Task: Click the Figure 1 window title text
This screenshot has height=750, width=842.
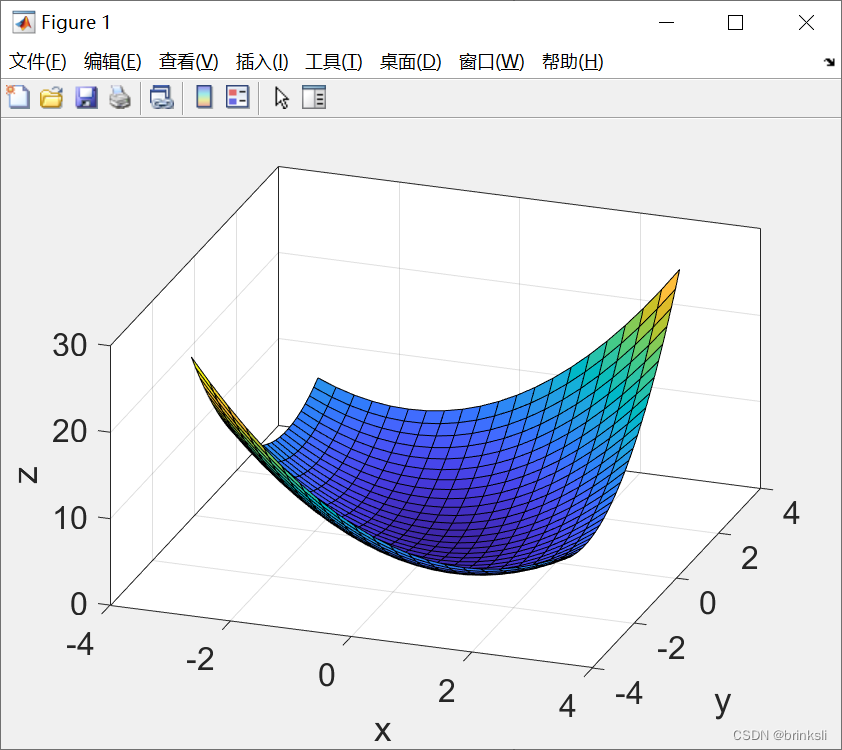Action: tap(76, 23)
